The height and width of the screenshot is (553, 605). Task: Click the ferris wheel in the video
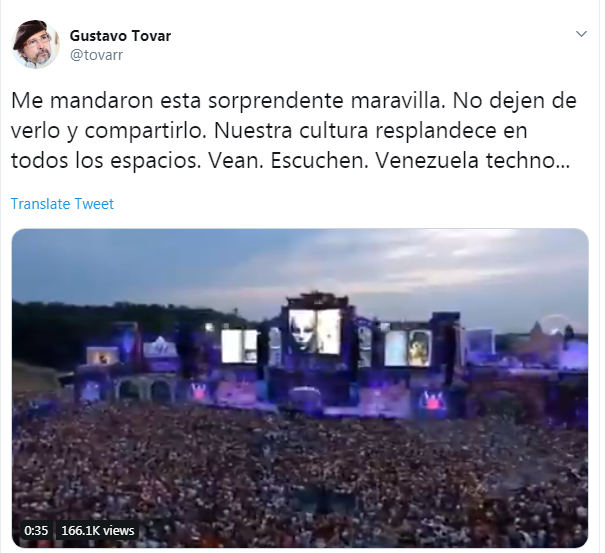click(553, 325)
